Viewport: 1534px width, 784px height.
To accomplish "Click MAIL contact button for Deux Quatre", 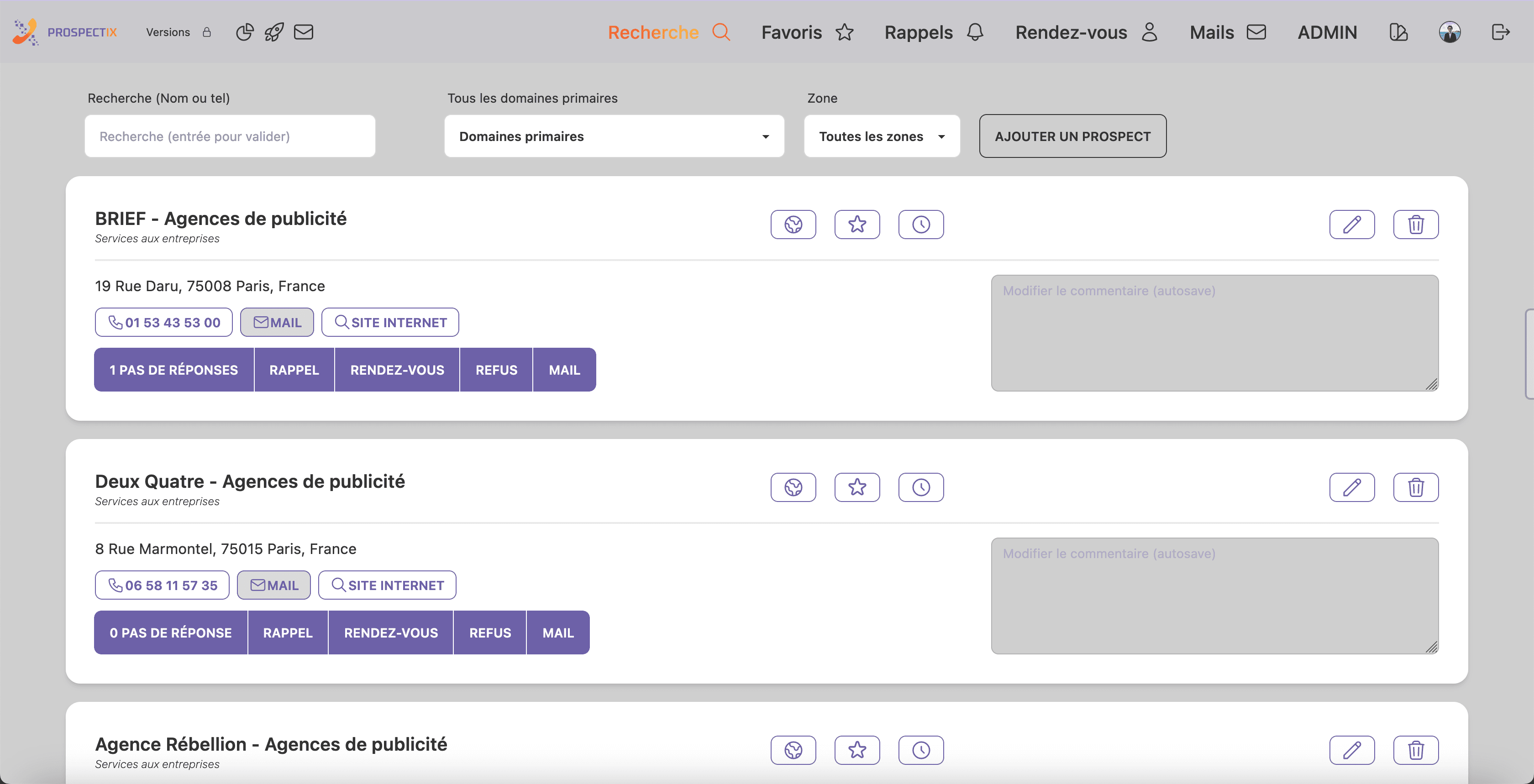I will pyautogui.click(x=274, y=585).
